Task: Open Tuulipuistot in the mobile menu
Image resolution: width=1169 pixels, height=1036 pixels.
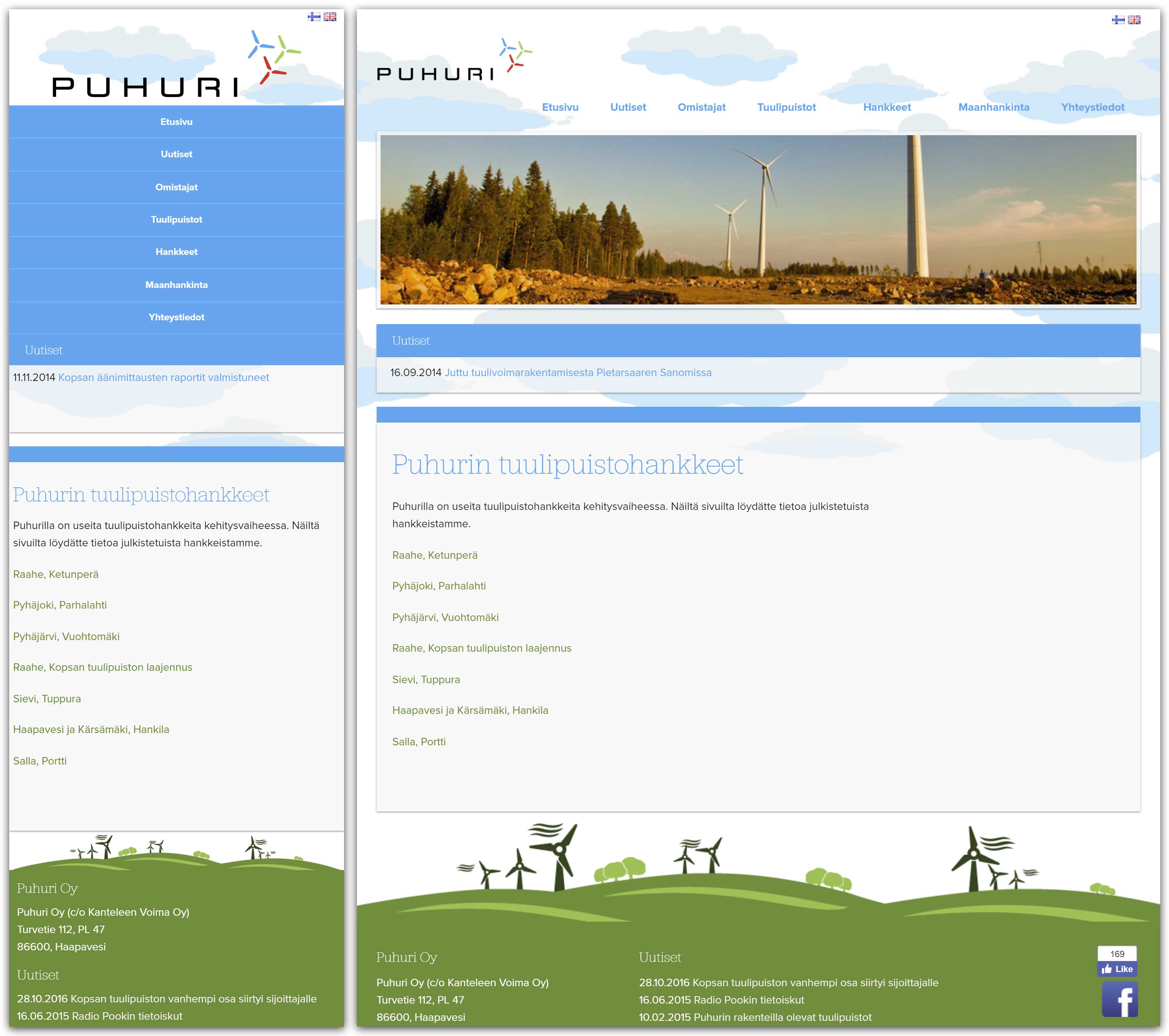Action: [177, 220]
